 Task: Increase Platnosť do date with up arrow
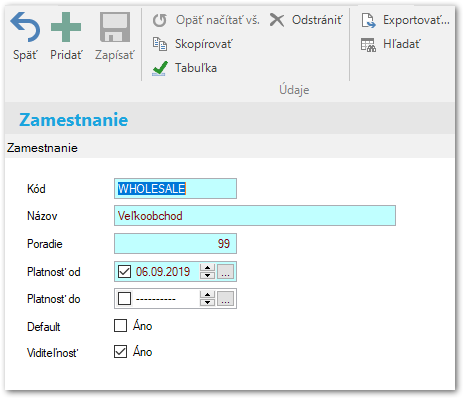click(x=208, y=295)
